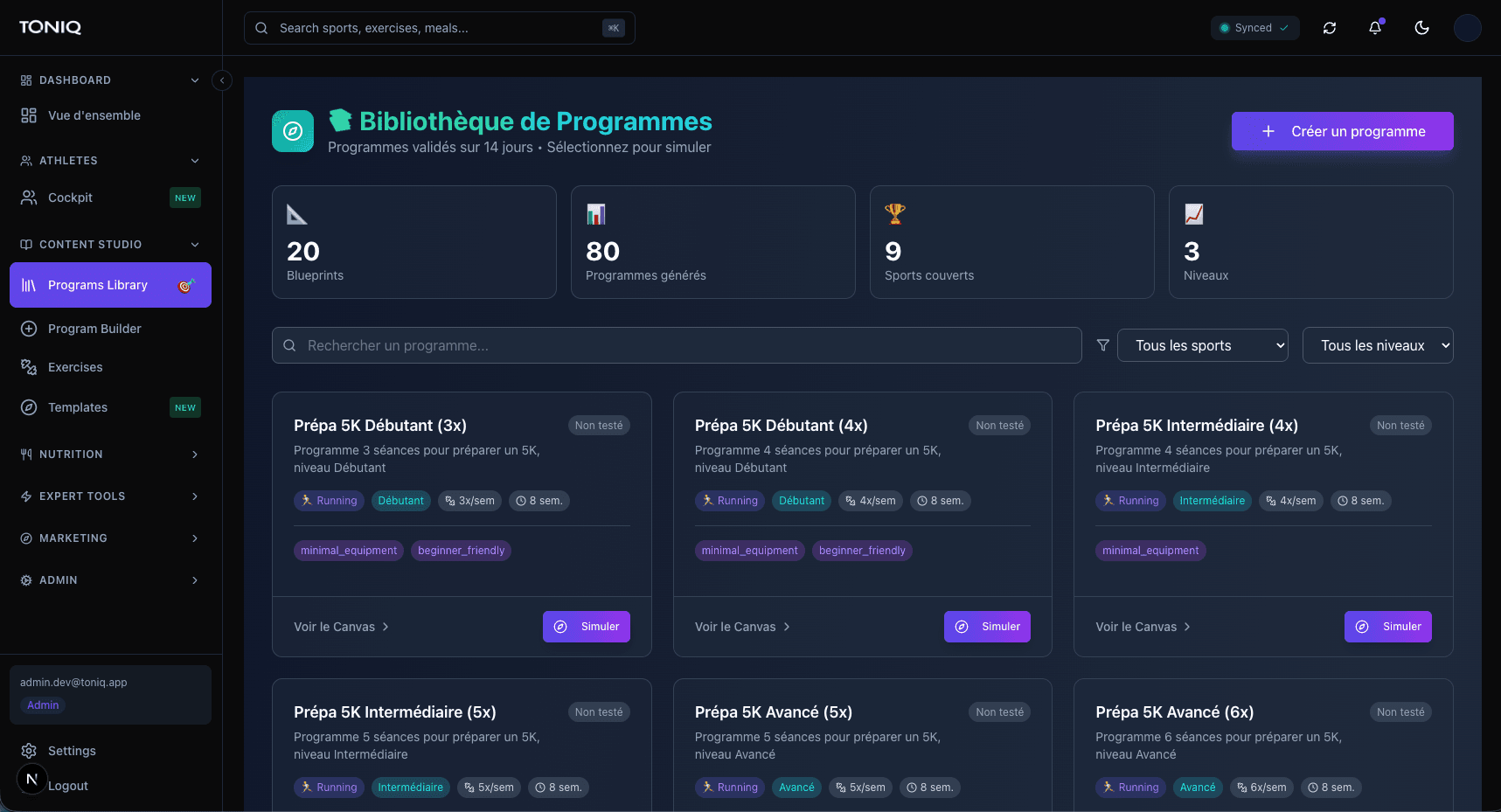This screenshot has width=1501, height=812.
Task: Open Vue d'ensemble in sidebar
Action: [110, 115]
